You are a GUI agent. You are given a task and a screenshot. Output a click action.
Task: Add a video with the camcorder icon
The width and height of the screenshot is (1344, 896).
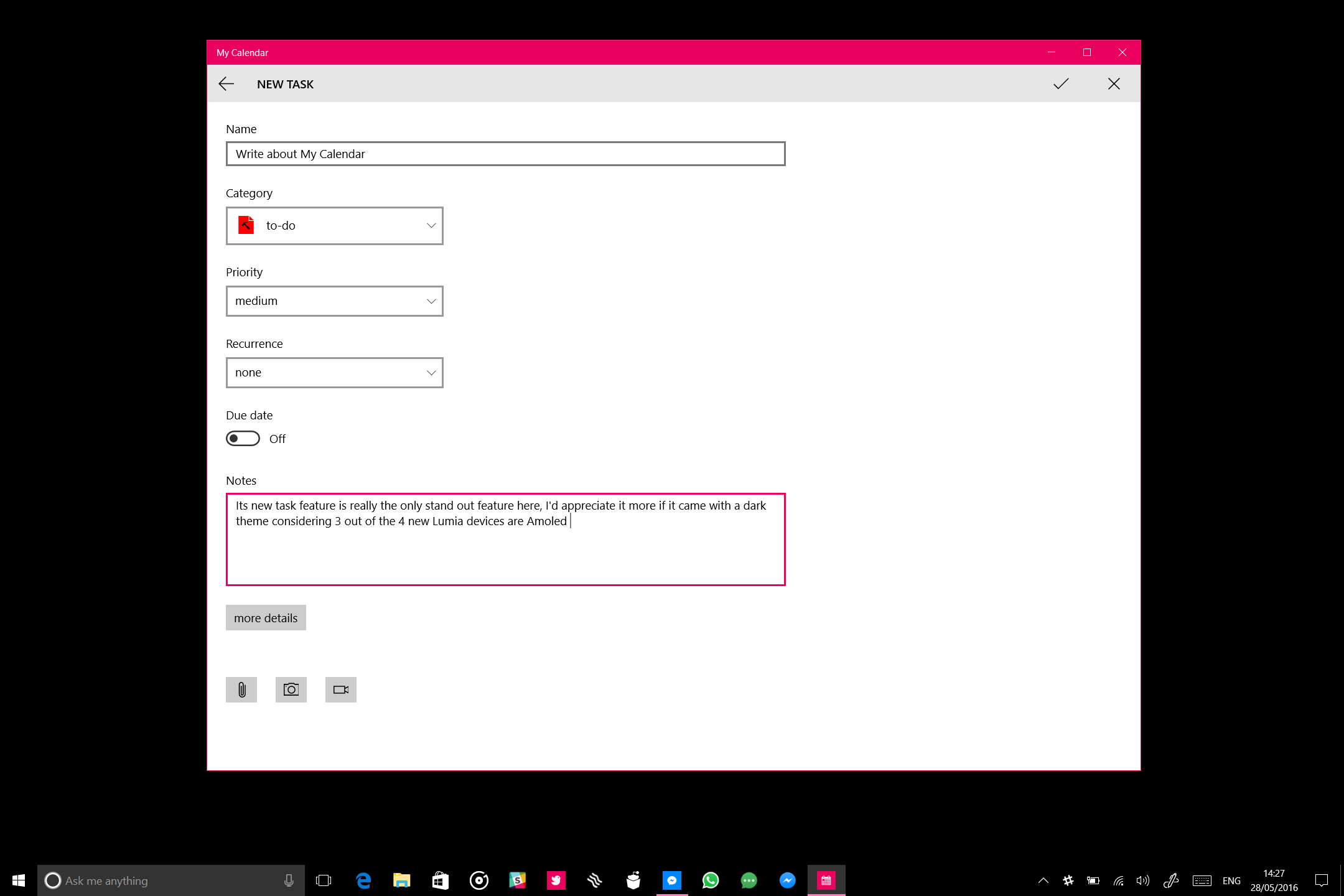341,689
